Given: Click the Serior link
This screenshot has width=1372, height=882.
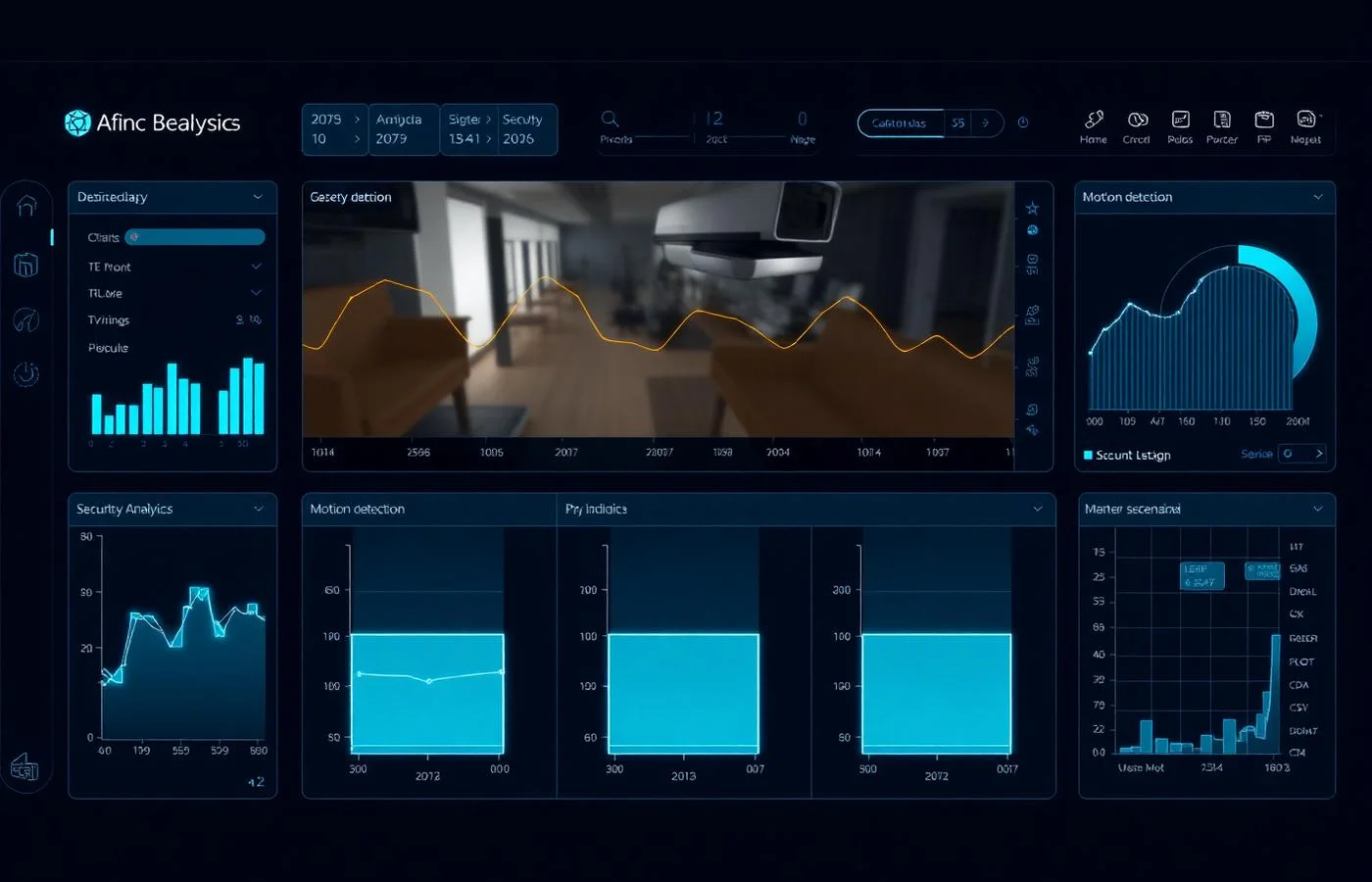Looking at the screenshot, I should 1256,454.
